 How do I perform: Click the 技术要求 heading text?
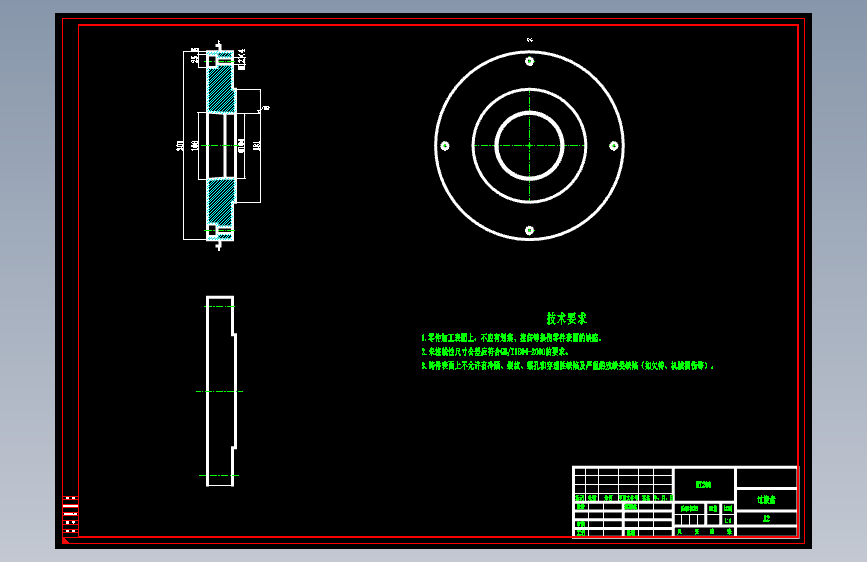coord(566,319)
